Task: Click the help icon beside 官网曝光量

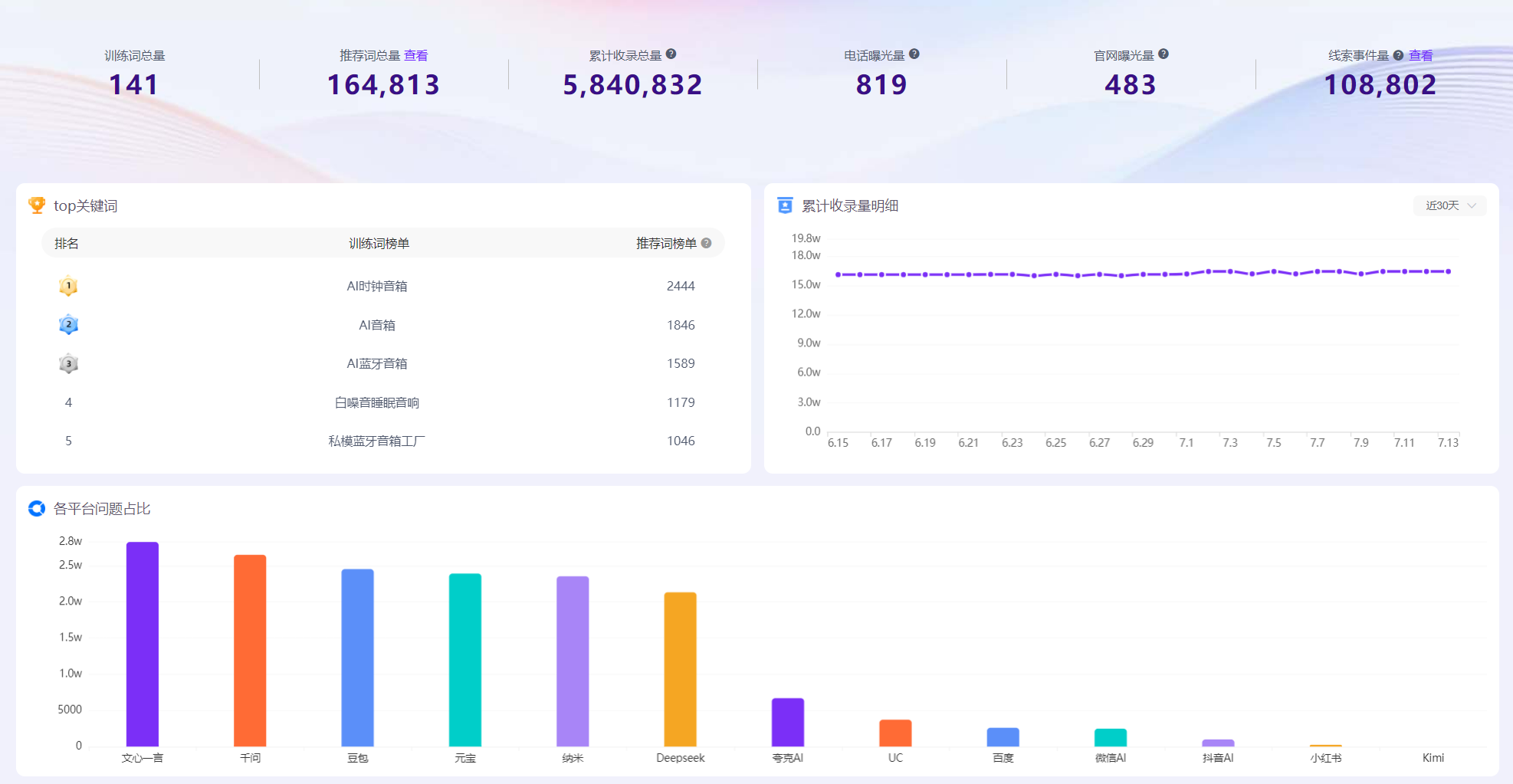Action: (x=1163, y=54)
